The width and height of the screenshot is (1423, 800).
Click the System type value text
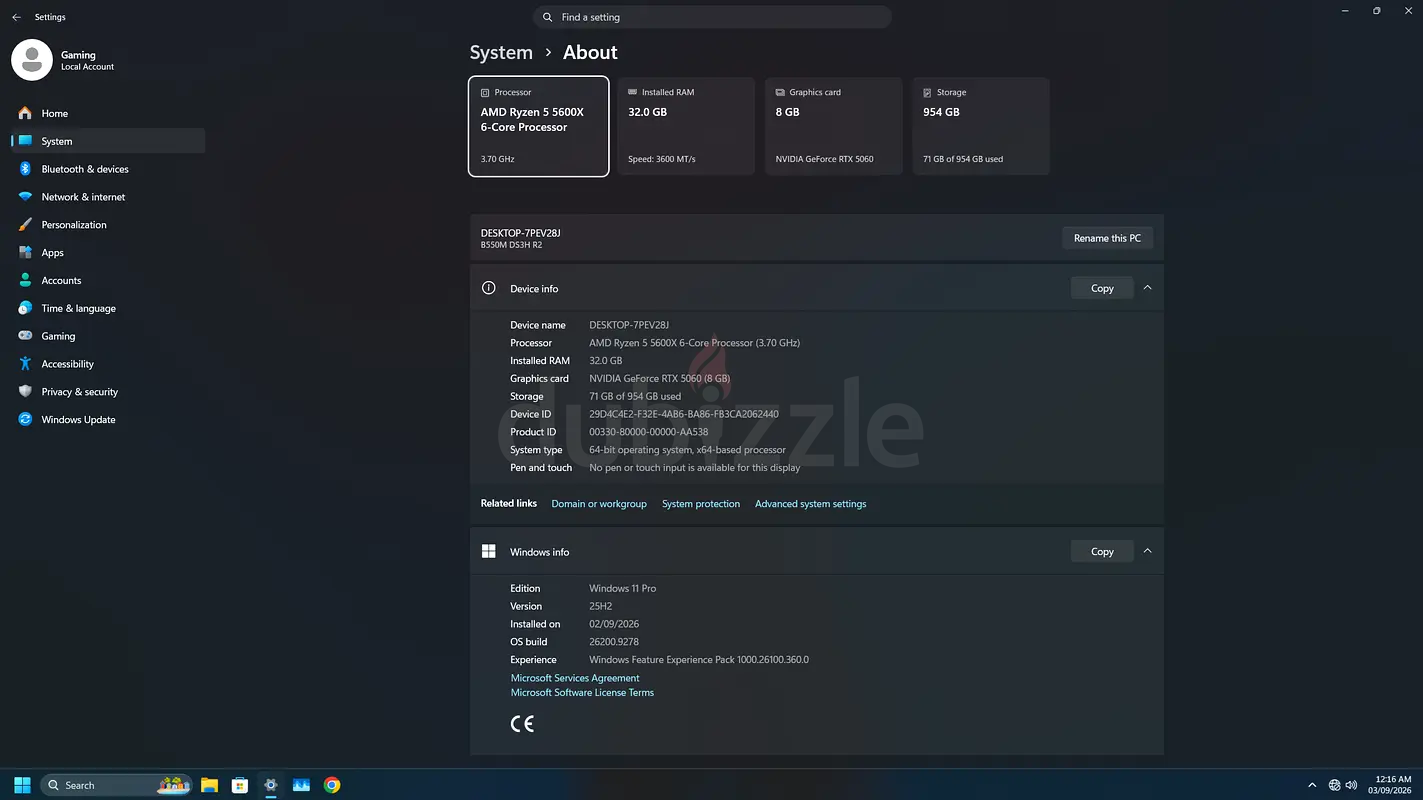(x=688, y=450)
